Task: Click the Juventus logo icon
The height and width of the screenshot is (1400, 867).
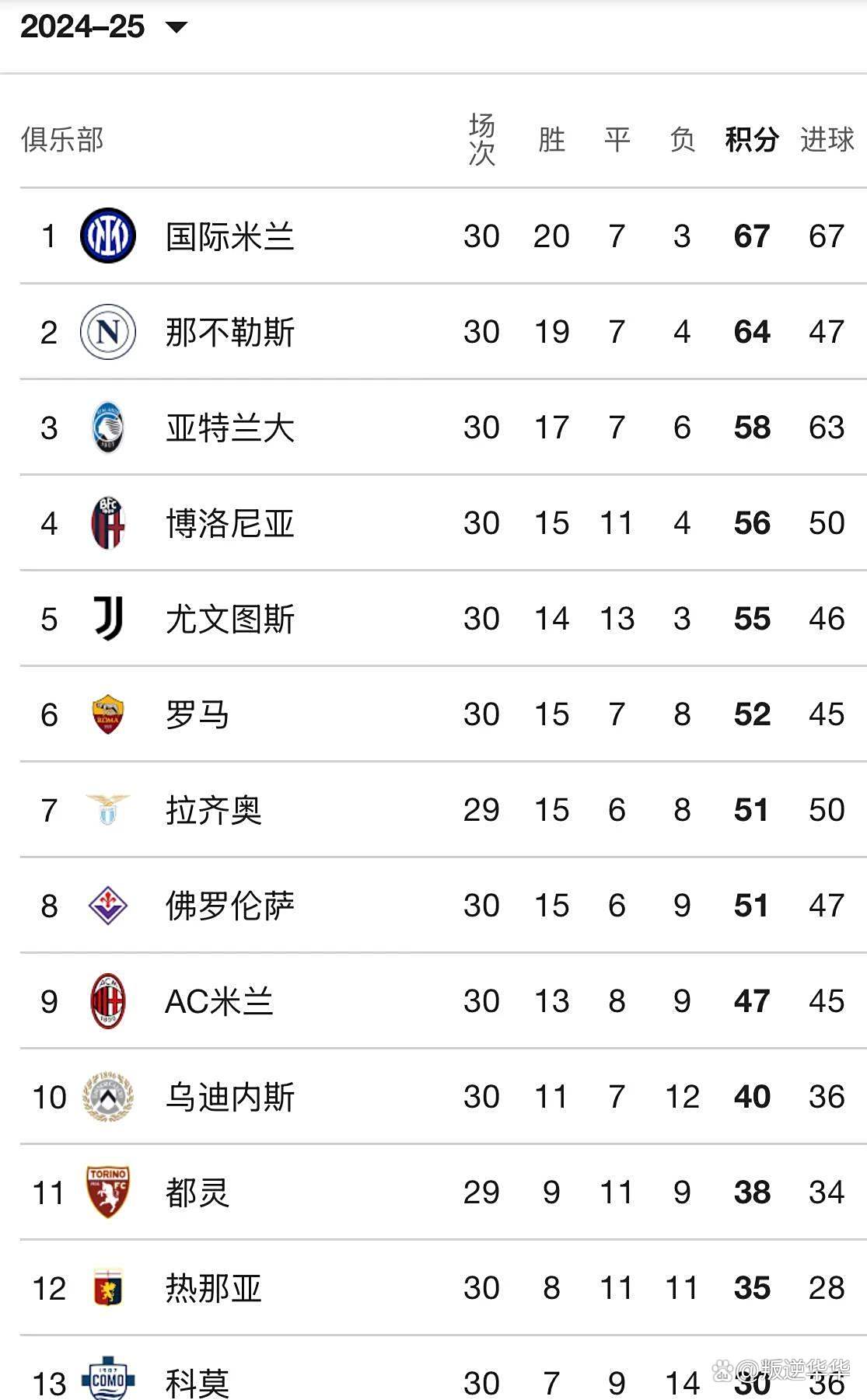Action: pyautogui.click(x=108, y=619)
